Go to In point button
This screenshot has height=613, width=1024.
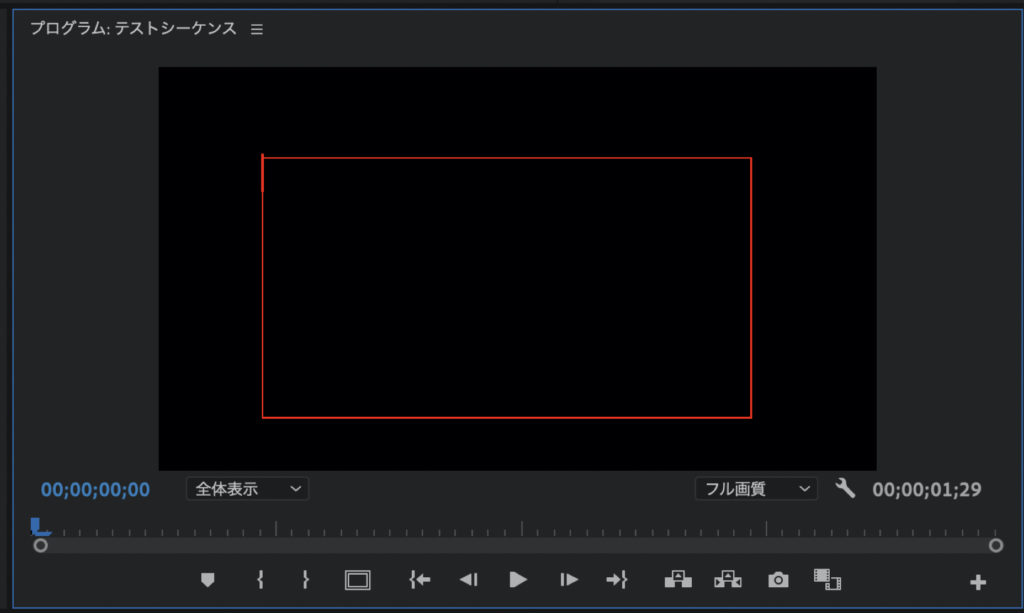pyautogui.click(x=420, y=580)
